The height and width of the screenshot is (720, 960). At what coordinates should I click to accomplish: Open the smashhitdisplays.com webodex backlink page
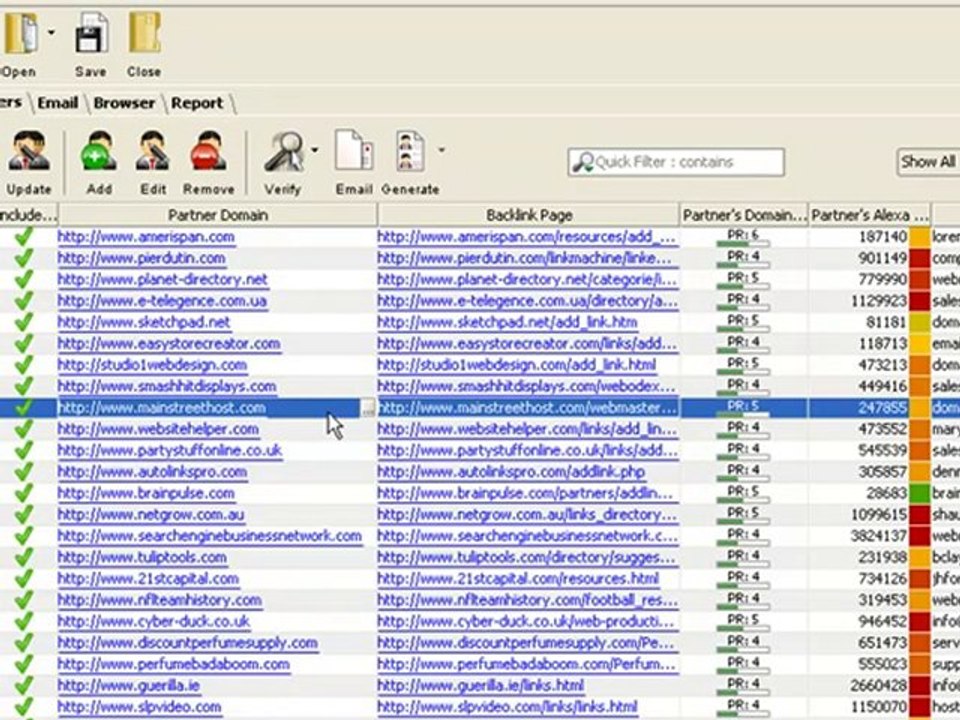tap(527, 387)
